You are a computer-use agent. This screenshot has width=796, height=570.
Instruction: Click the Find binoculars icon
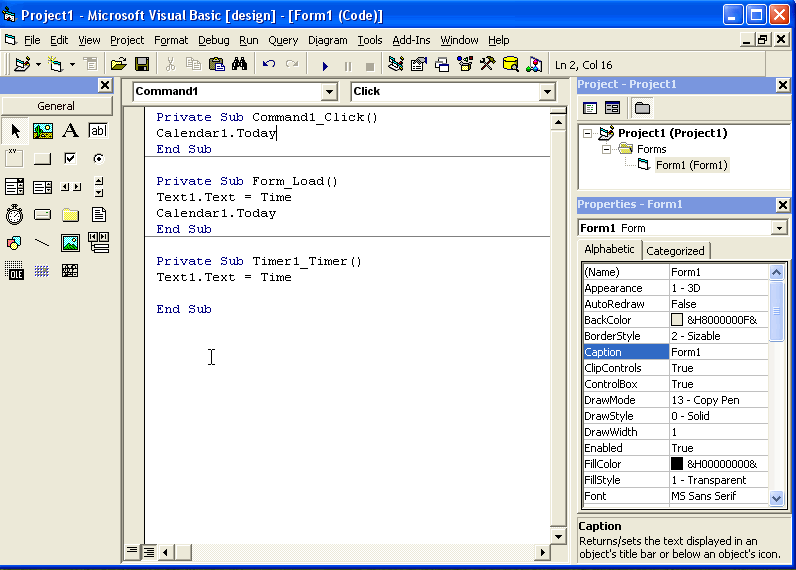pos(240,64)
